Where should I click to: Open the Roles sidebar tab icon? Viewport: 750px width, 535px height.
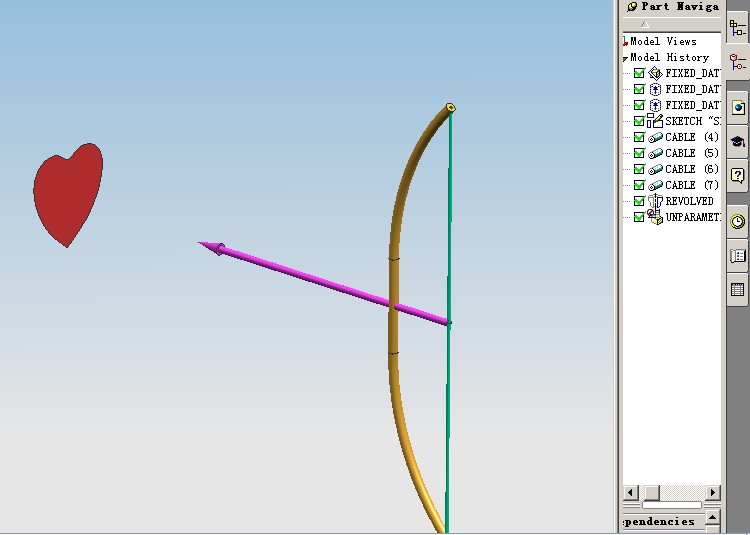[x=738, y=256]
